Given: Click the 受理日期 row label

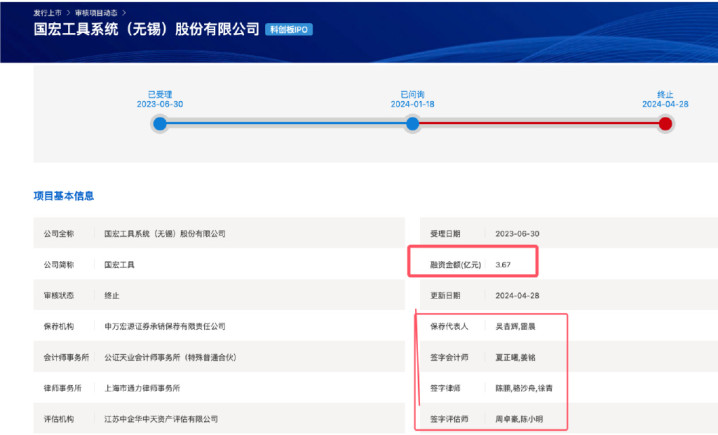Looking at the screenshot, I should pyautogui.click(x=445, y=234).
